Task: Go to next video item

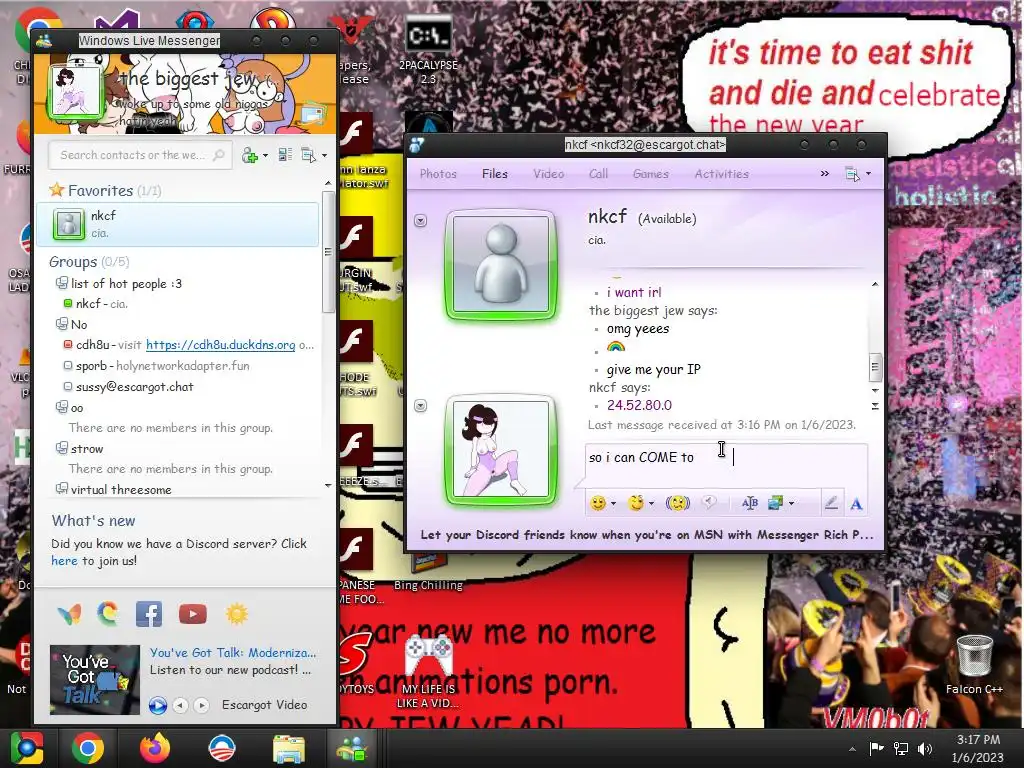Action: tap(202, 705)
